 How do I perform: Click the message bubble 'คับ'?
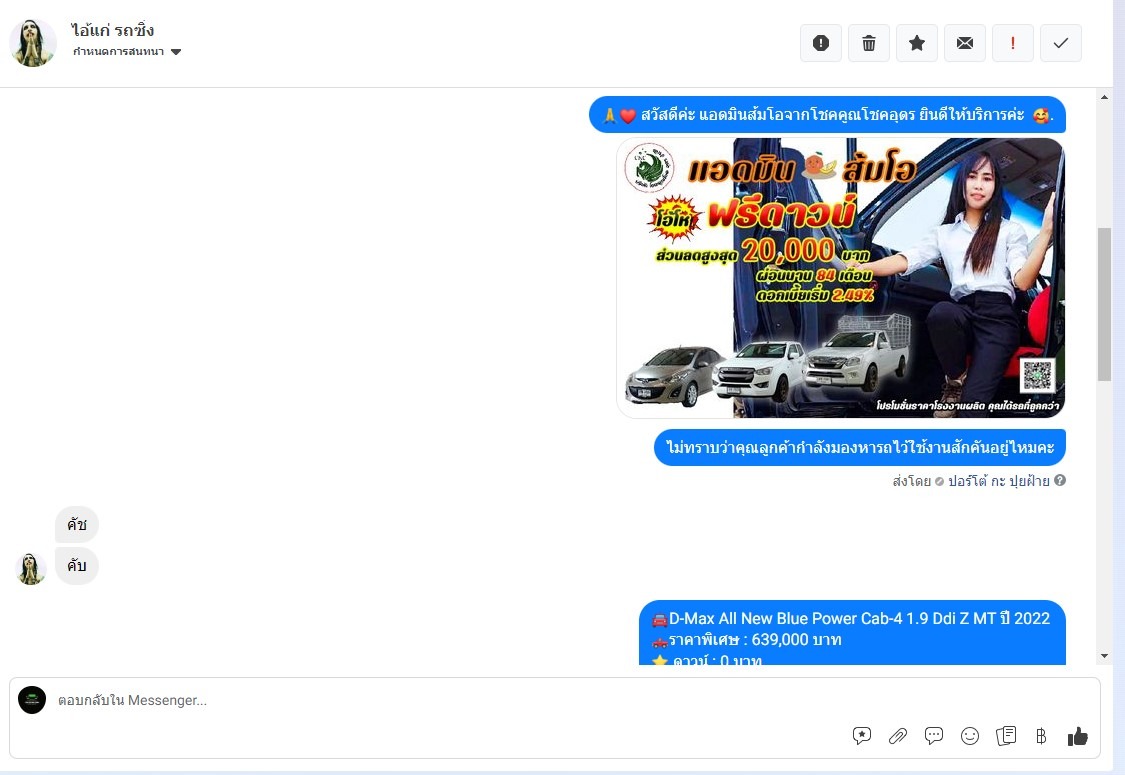pyautogui.click(x=77, y=565)
